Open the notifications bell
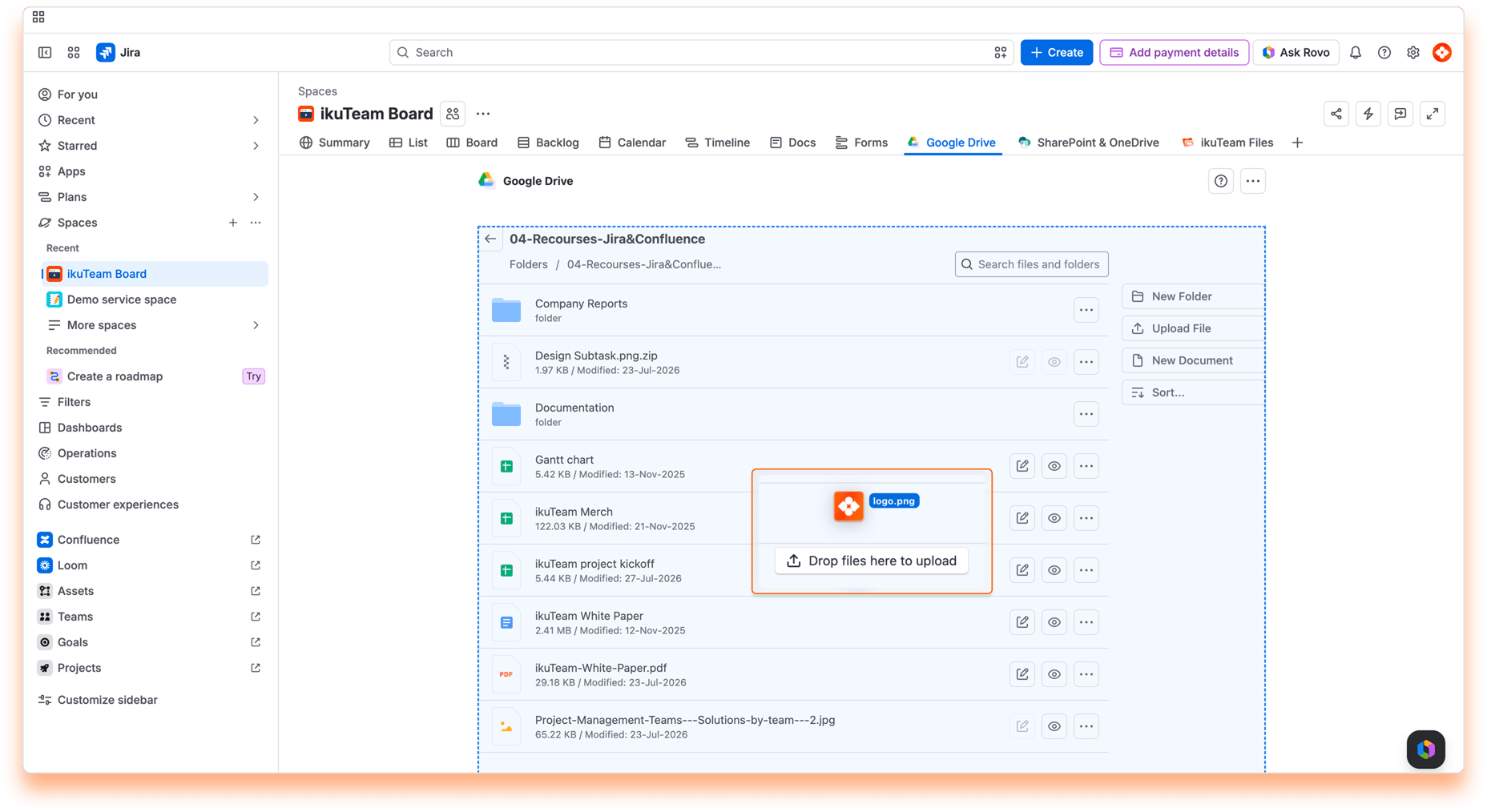Viewport: 1487px width, 812px height. (x=1356, y=53)
